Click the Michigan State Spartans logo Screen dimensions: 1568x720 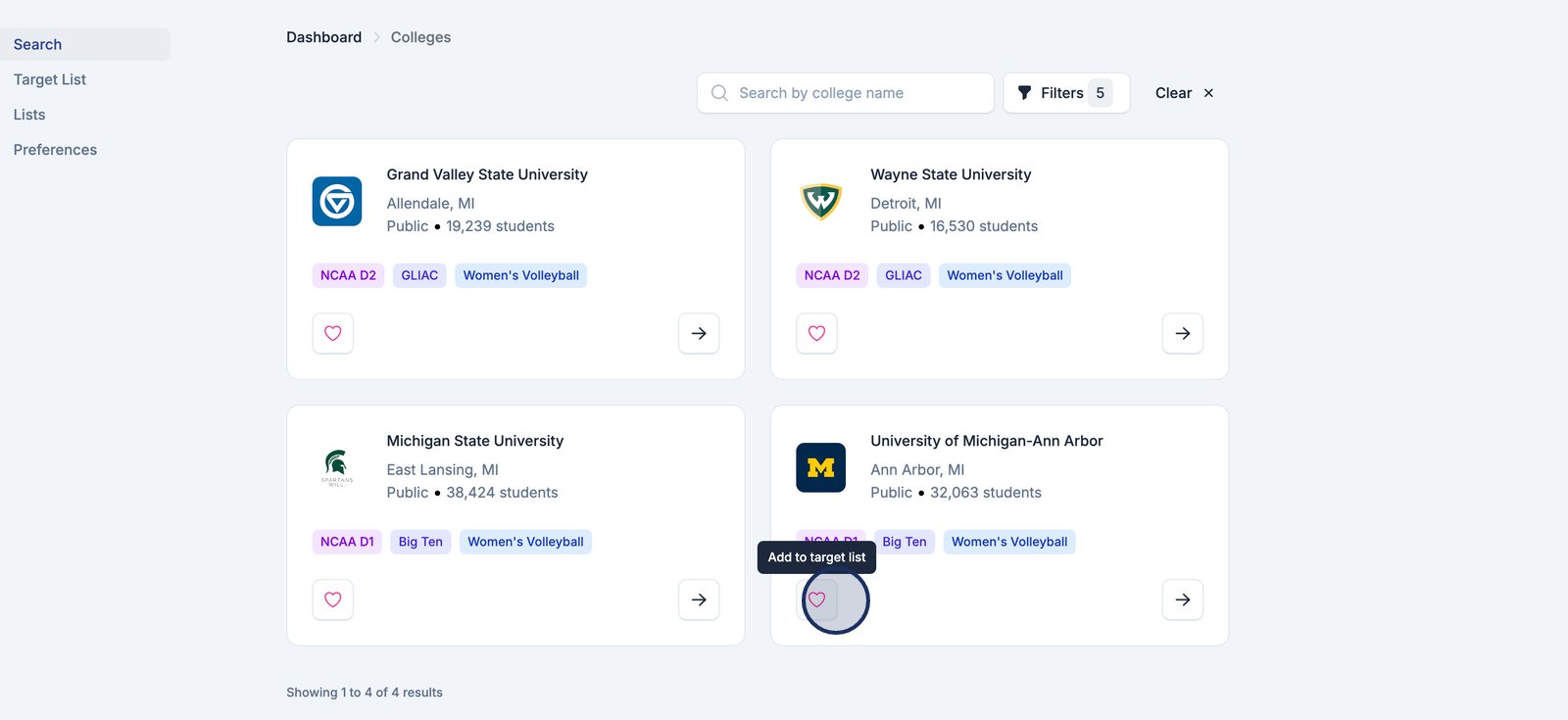337,467
